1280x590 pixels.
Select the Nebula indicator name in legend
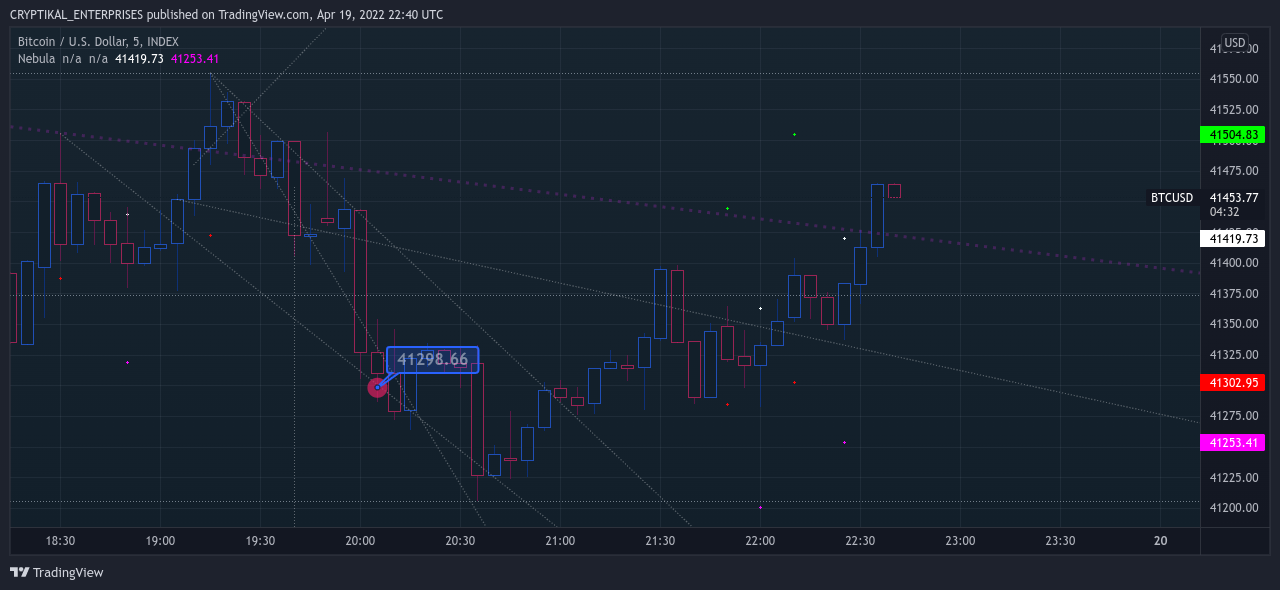point(37,59)
